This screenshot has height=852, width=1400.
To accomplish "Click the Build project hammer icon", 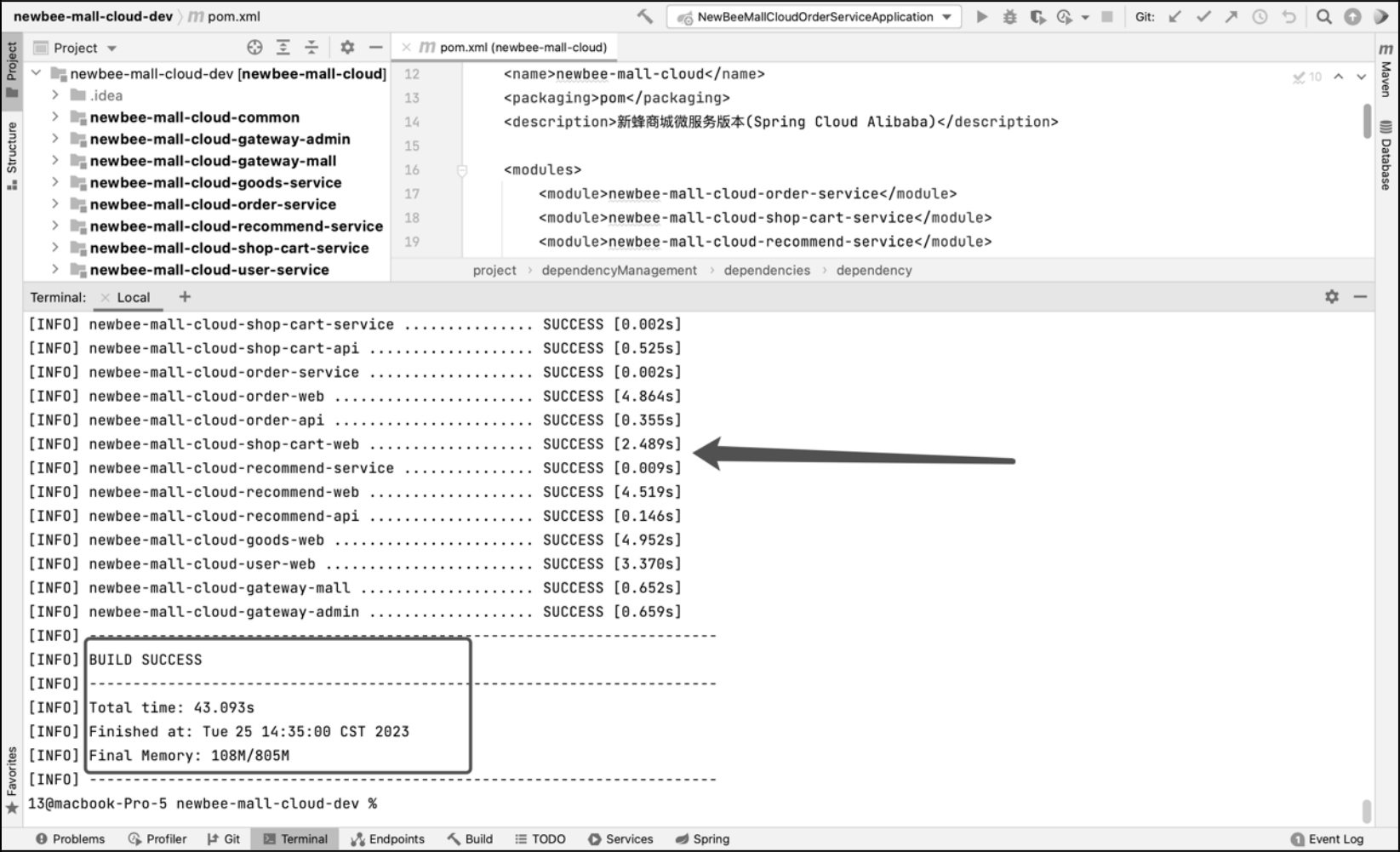I will click(645, 16).
